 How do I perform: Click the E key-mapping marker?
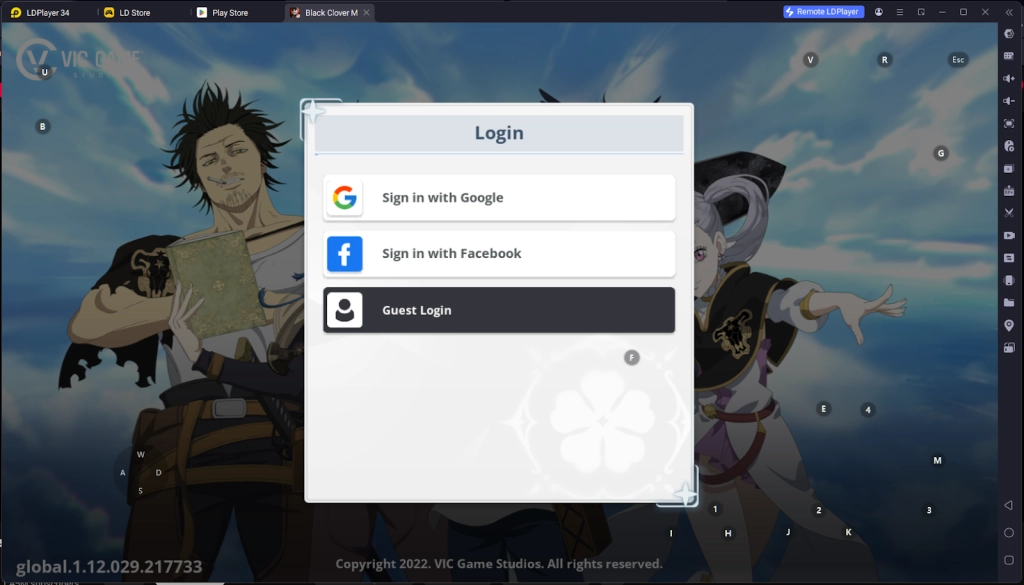(824, 409)
